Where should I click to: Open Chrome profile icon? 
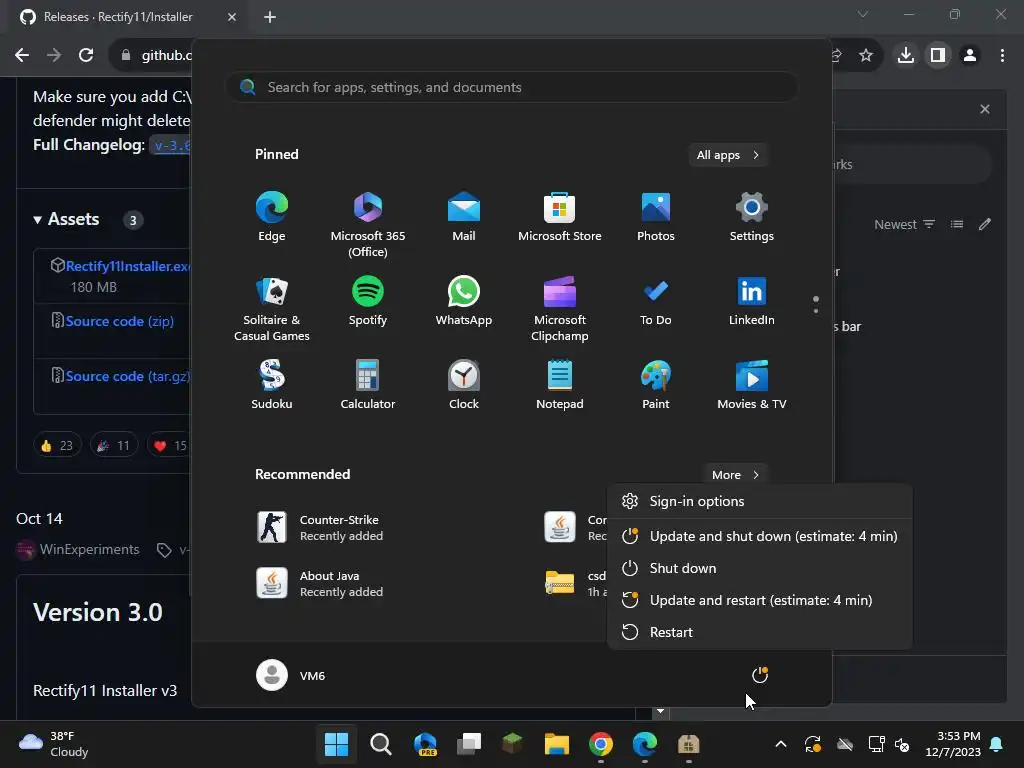tap(970, 56)
